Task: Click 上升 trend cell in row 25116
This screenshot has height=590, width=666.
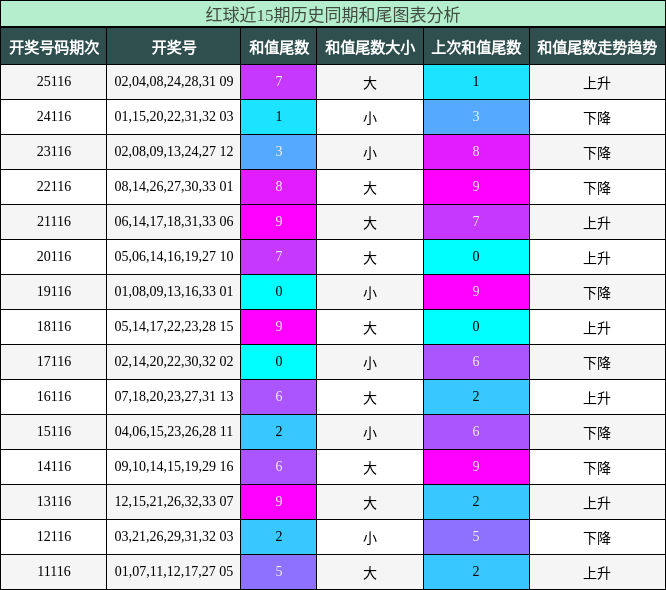Action: (x=597, y=82)
